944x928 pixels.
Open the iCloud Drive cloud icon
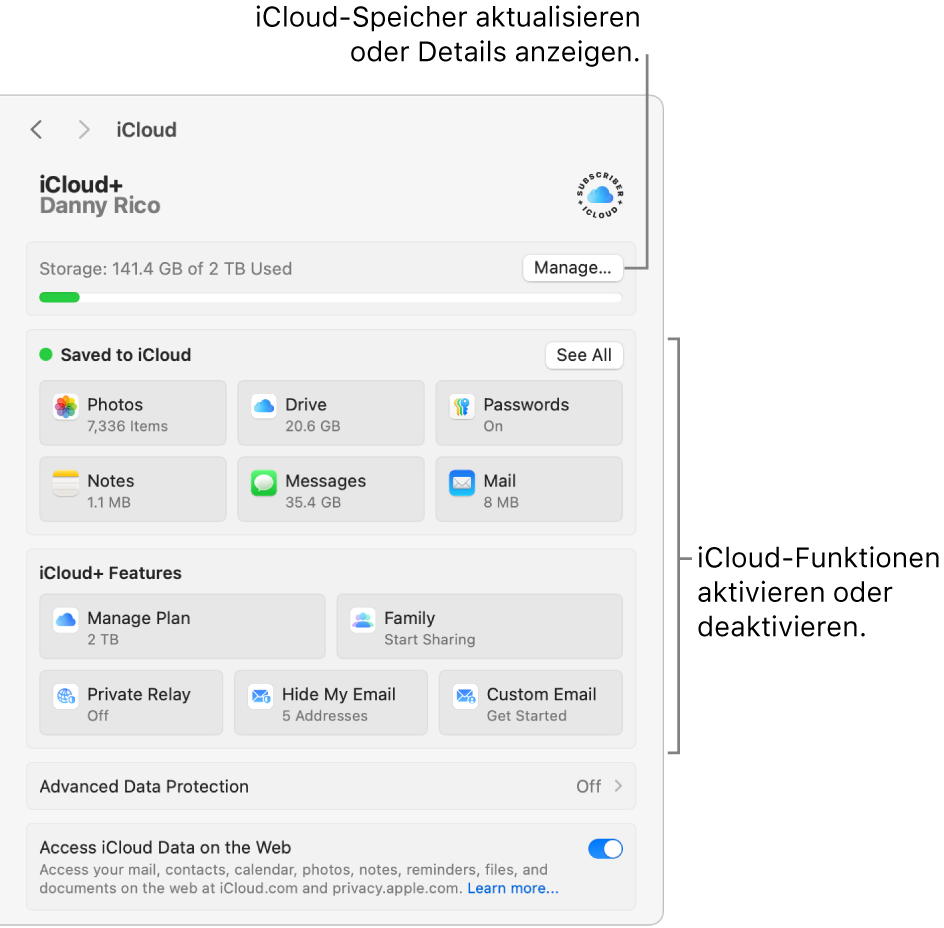coord(264,407)
